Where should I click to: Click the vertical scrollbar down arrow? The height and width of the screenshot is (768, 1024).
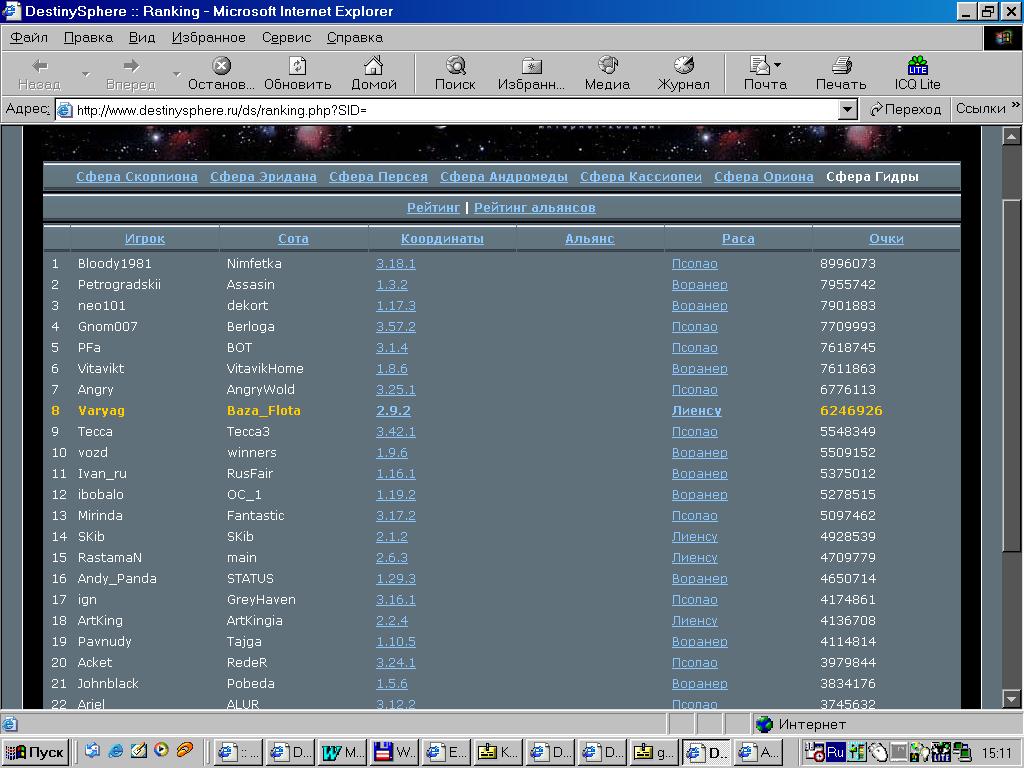tap(1011, 699)
